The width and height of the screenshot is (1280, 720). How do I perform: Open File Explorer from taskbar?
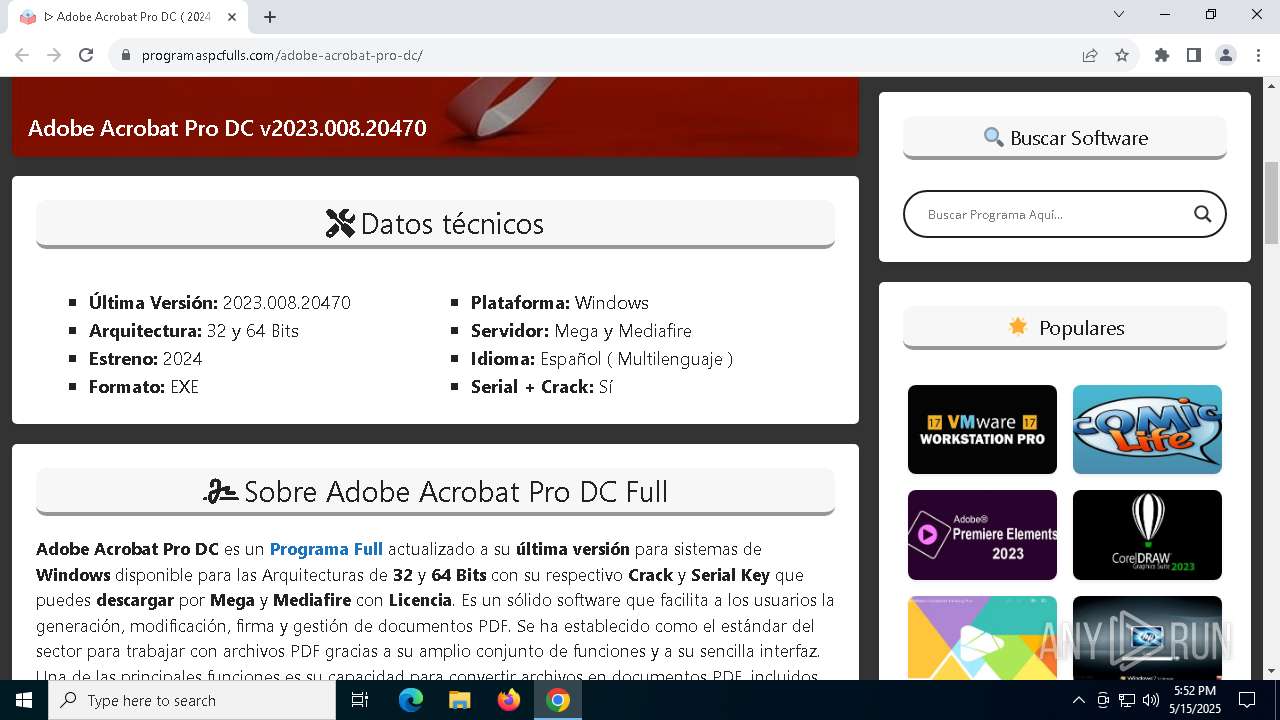(460, 700)
